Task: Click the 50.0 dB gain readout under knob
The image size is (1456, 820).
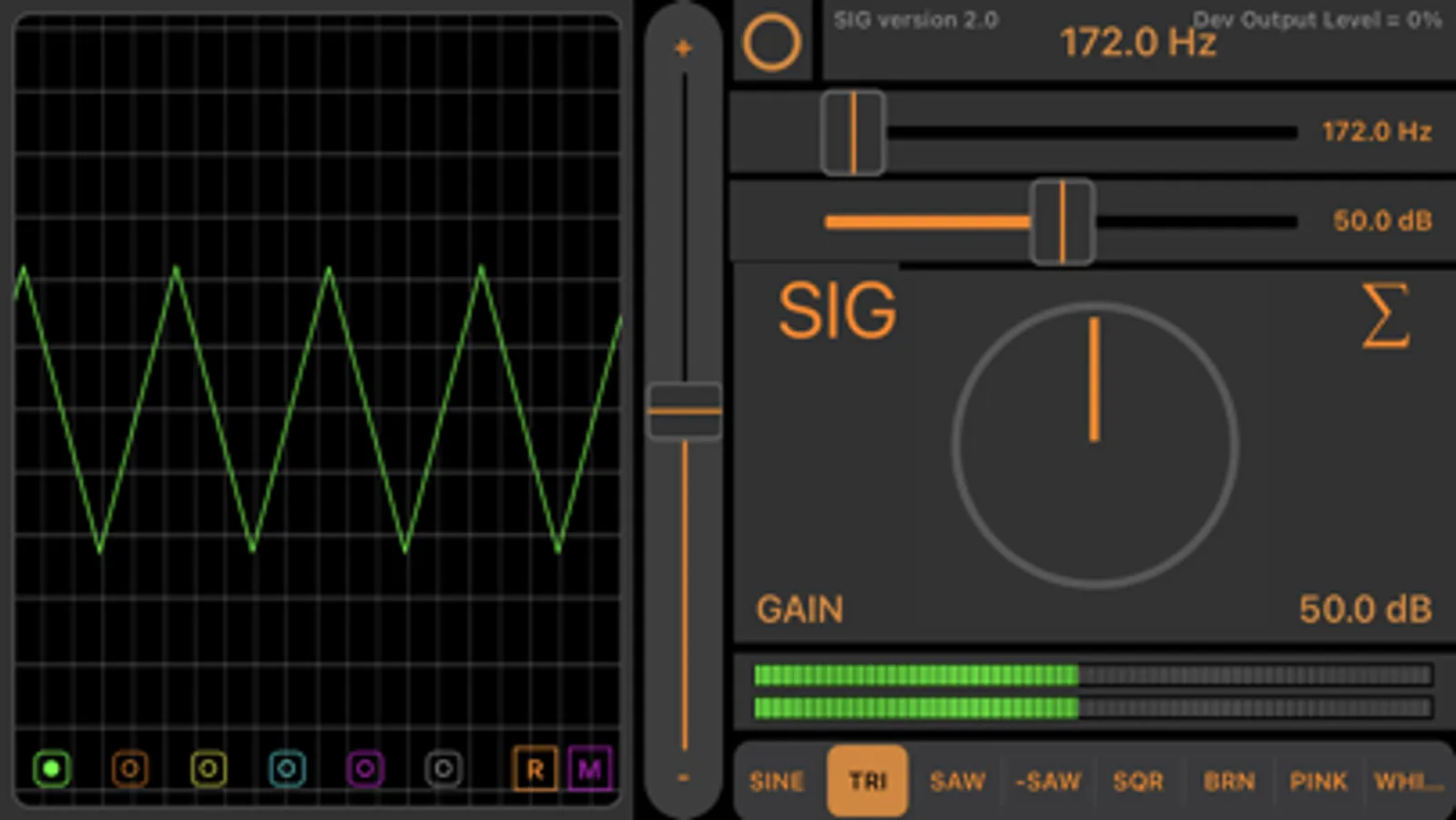Action: [1365, 610]
